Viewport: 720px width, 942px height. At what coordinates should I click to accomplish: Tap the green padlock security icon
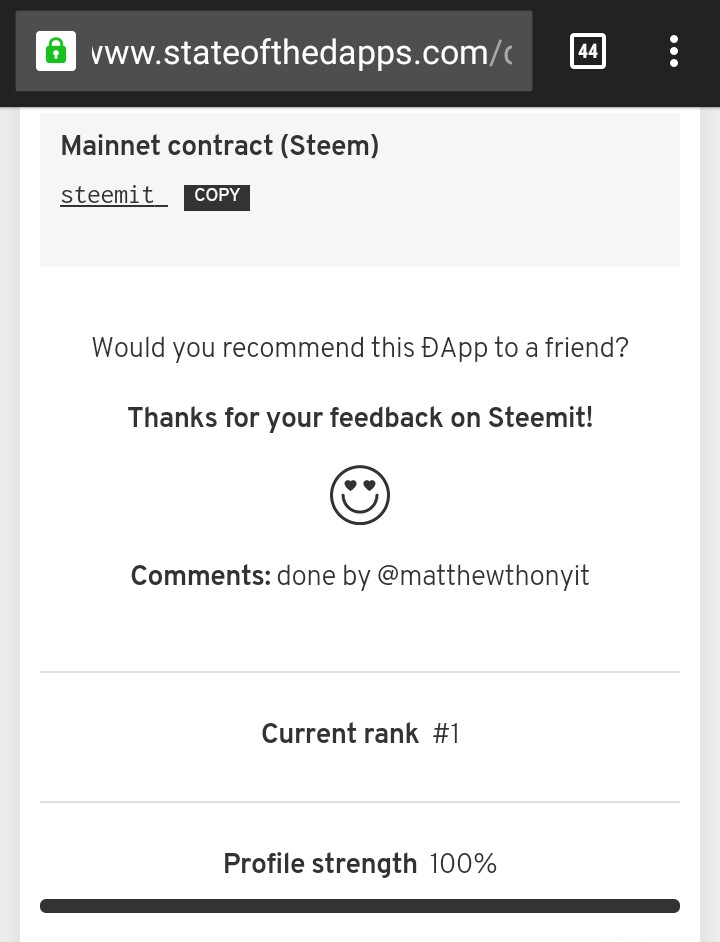click(56, 51)
